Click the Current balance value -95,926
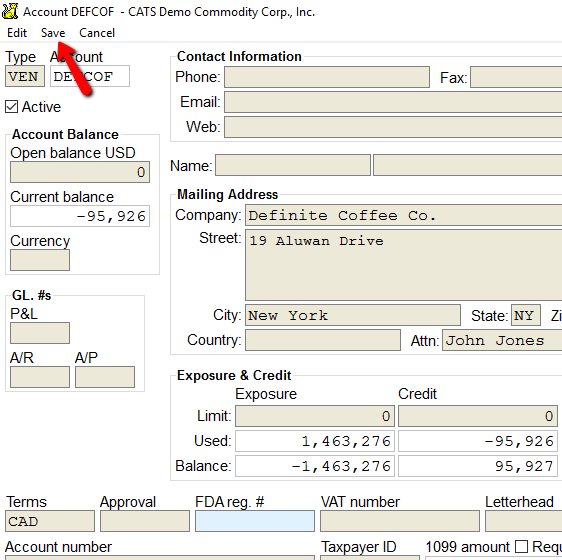The image size is (562, 560). click(80, 216)
